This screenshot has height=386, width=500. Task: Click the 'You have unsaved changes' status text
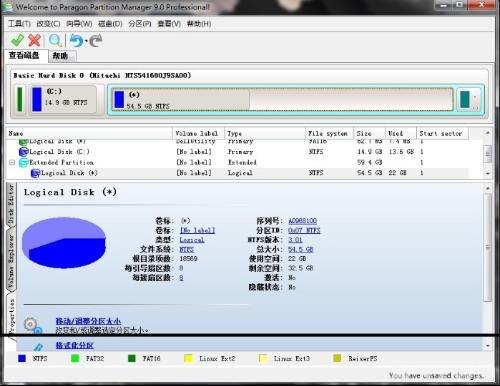click(x=436, y=376)
